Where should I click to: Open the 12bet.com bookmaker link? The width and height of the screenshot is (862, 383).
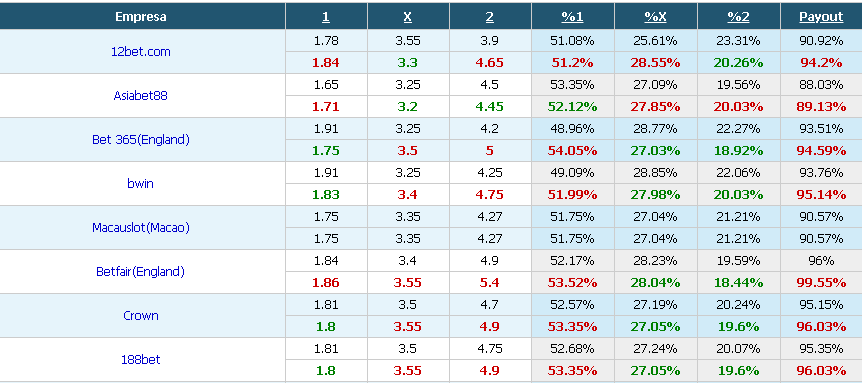point(141,52)
